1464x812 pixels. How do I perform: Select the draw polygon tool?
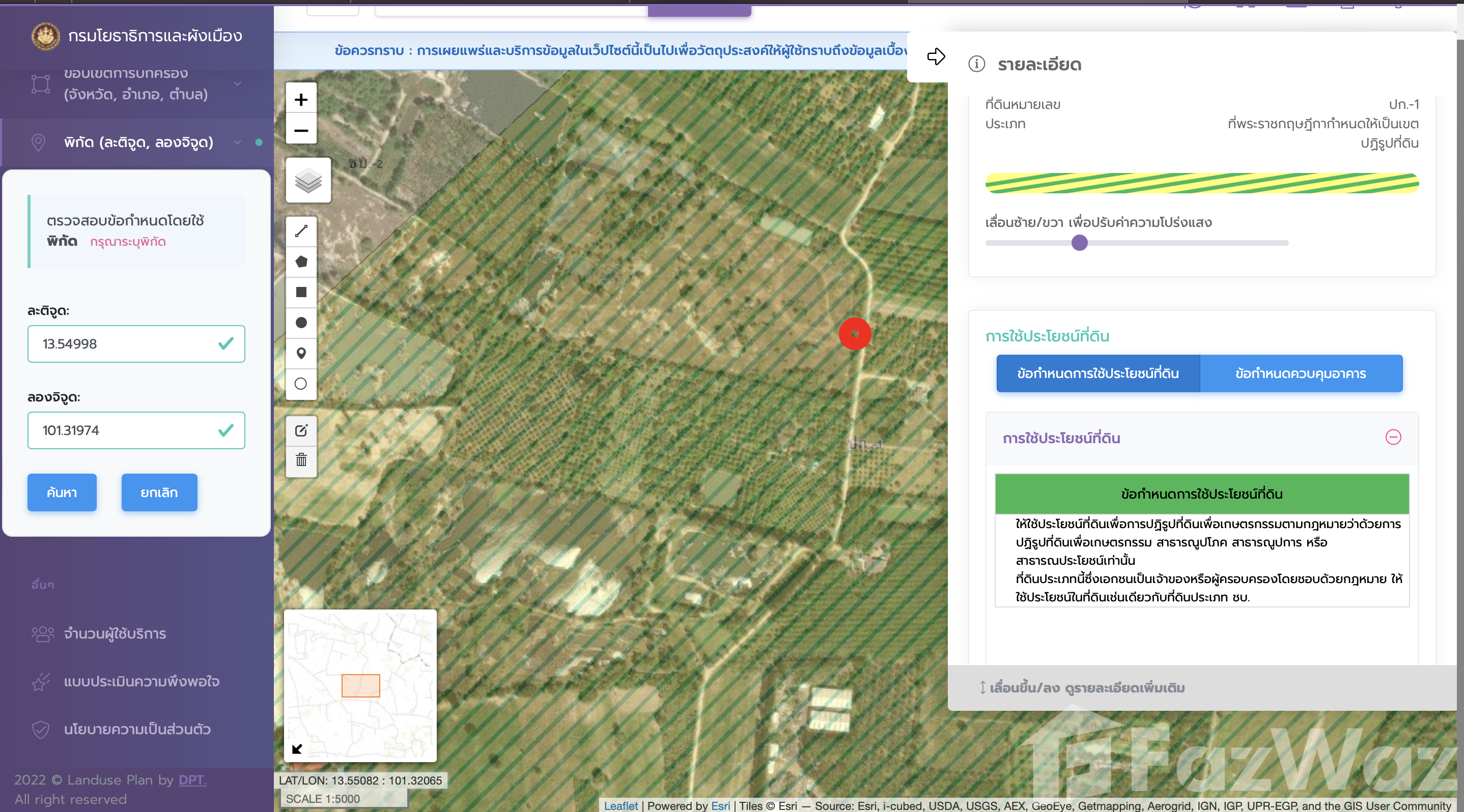301,262
